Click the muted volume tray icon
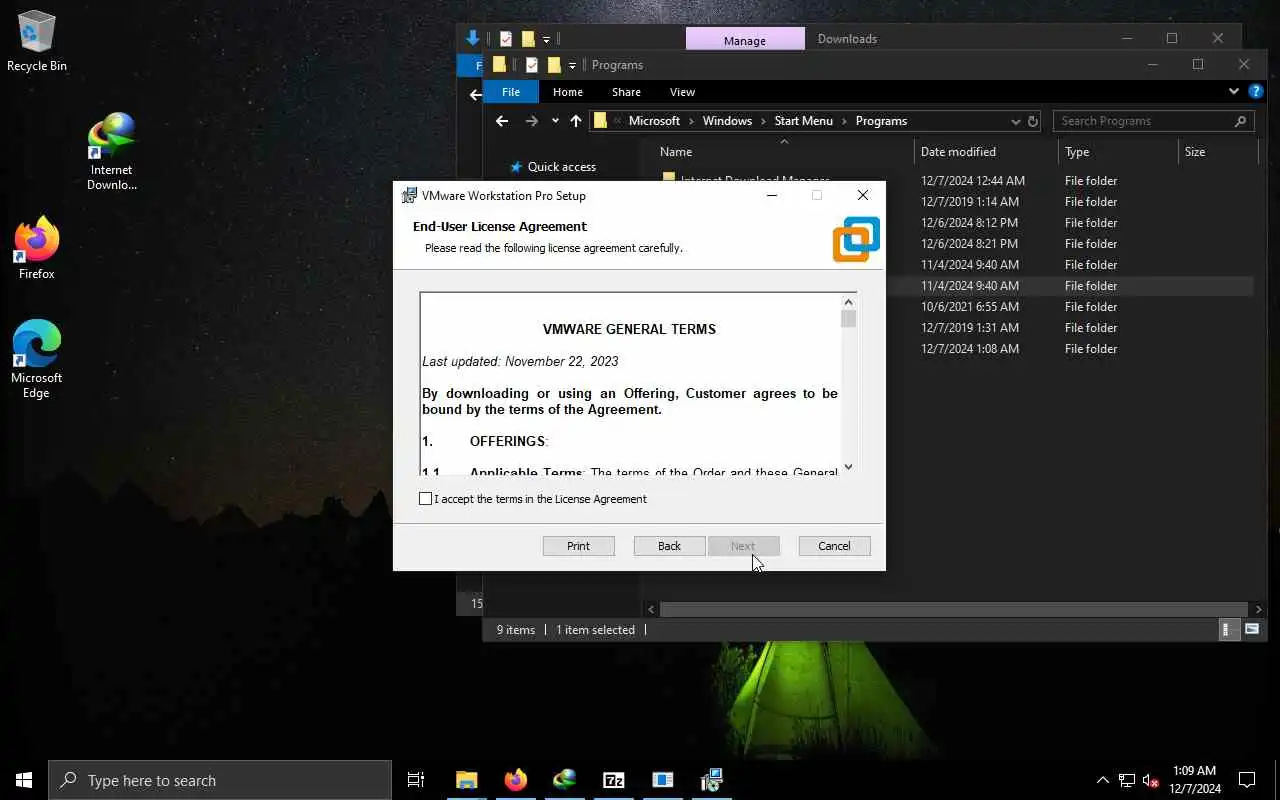Image resolution: width=1280 pixels, height=800 pixels. pyautogui.click(x=1151, y=780)
